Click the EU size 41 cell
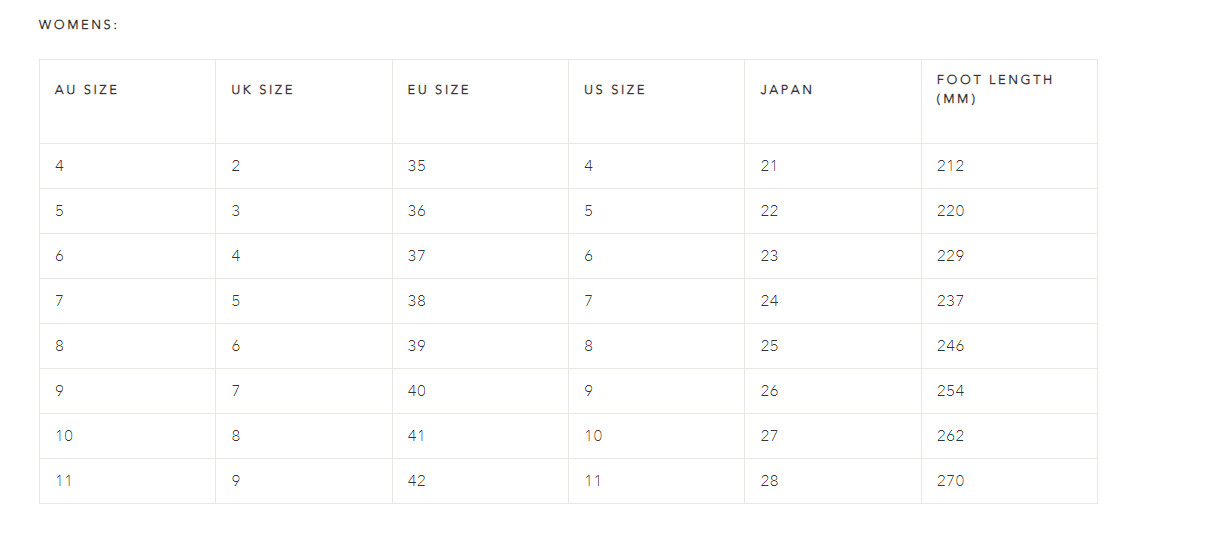1207x550 pixels. click(480, 436)
